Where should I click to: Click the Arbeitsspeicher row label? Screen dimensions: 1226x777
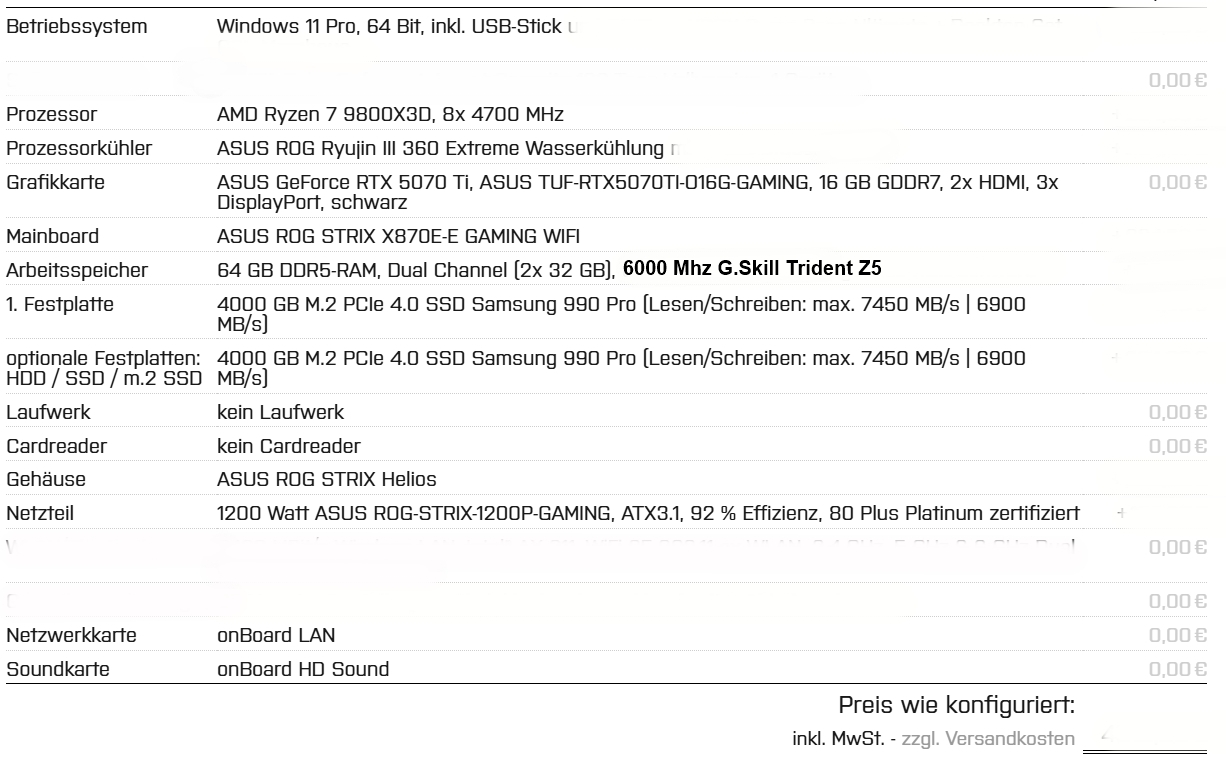pos(77,270)
